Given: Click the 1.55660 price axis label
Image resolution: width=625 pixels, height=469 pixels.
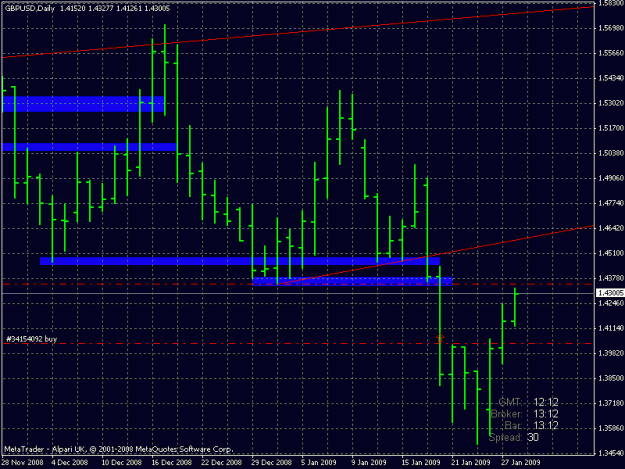Looking at the screenshot, I should click(611, 53).
